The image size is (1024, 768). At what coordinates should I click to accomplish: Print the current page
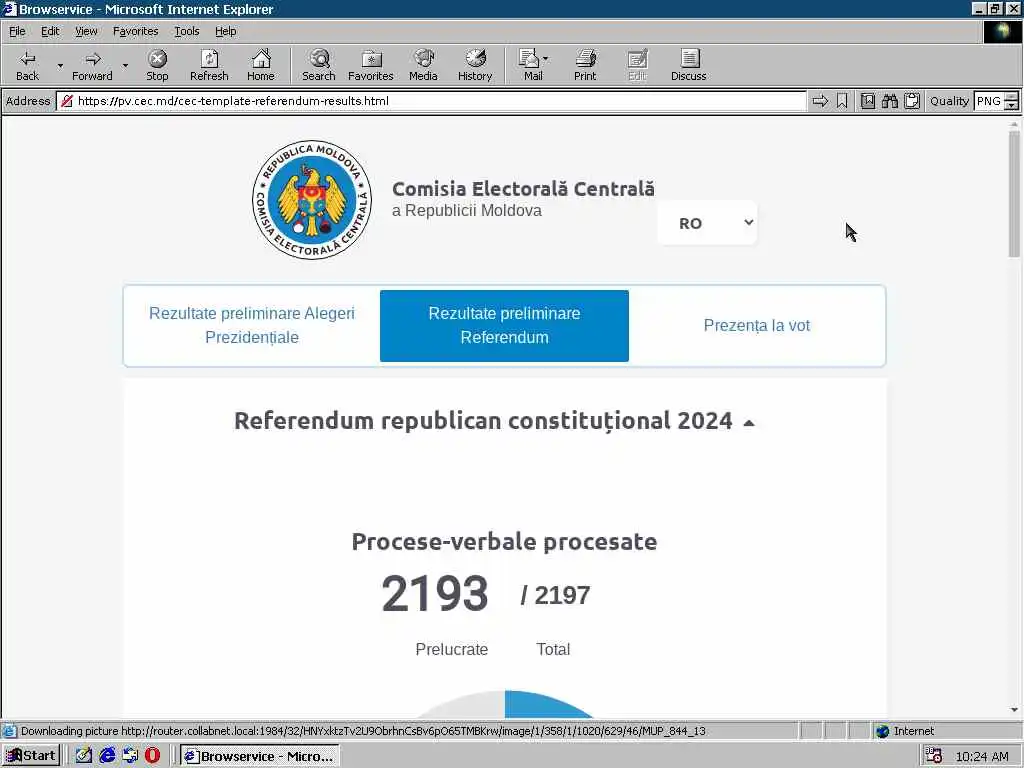point(585,65)
